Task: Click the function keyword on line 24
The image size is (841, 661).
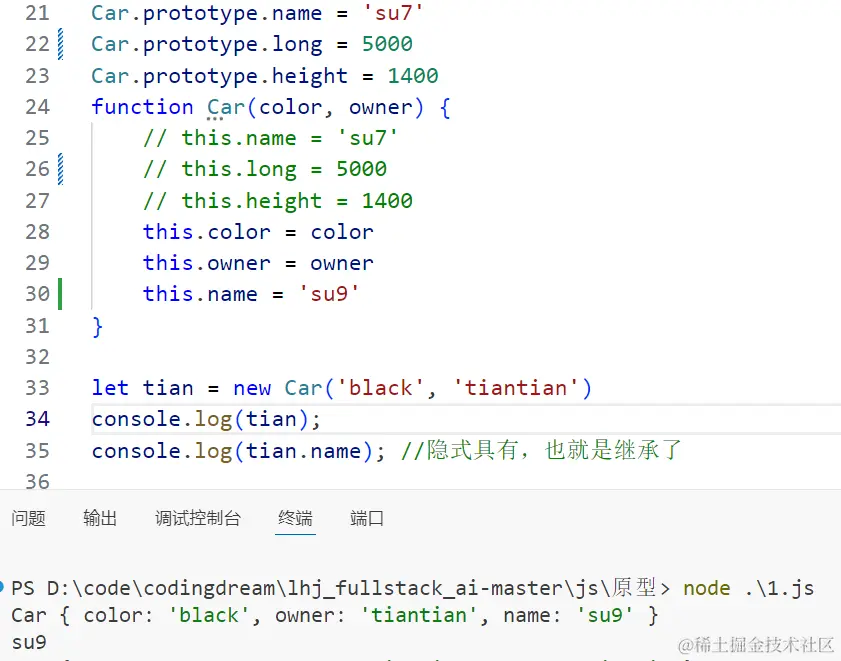Action: [x=142, y=107]
